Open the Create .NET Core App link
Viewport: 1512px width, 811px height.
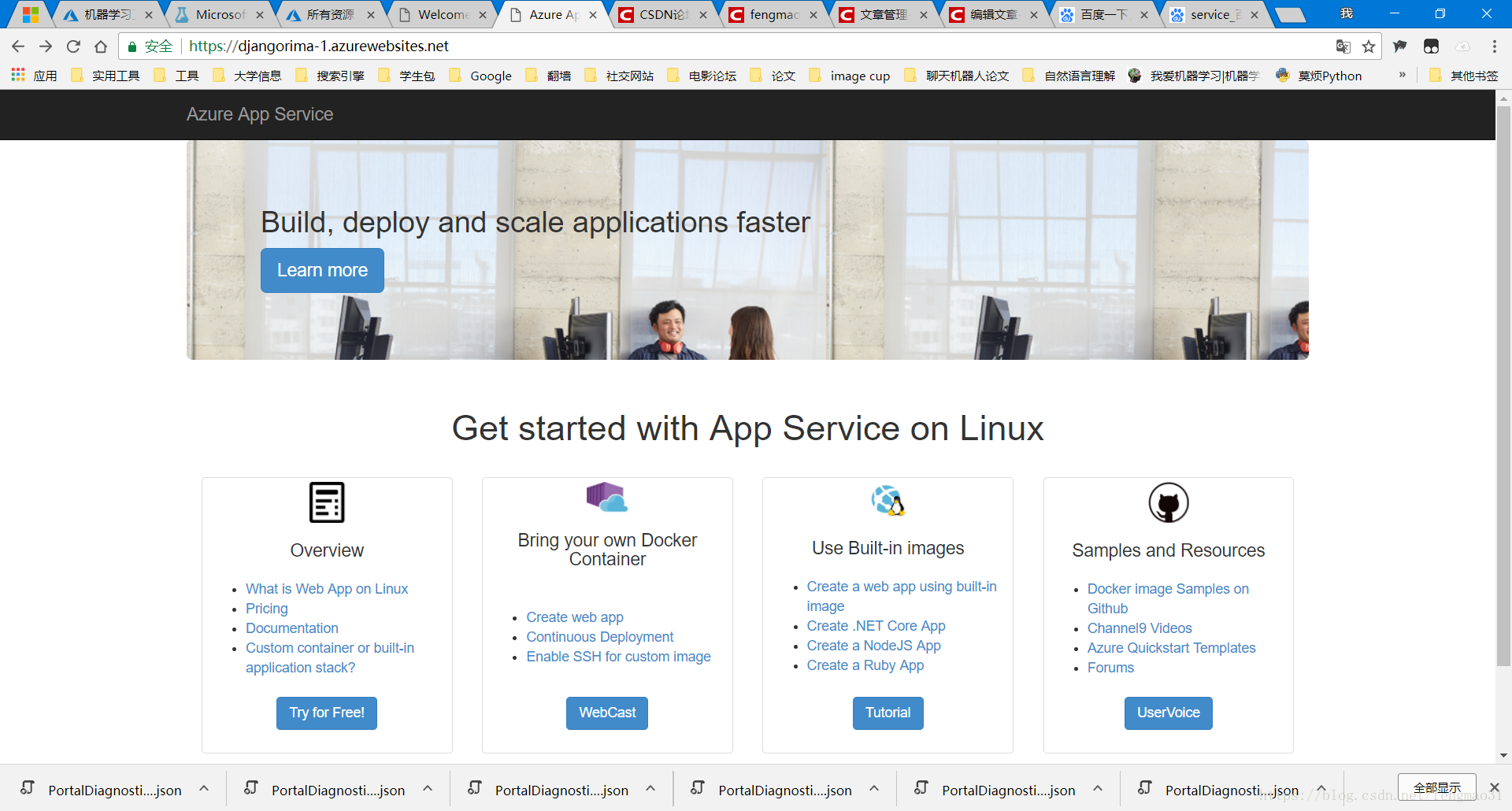click(x=876, y=626)
